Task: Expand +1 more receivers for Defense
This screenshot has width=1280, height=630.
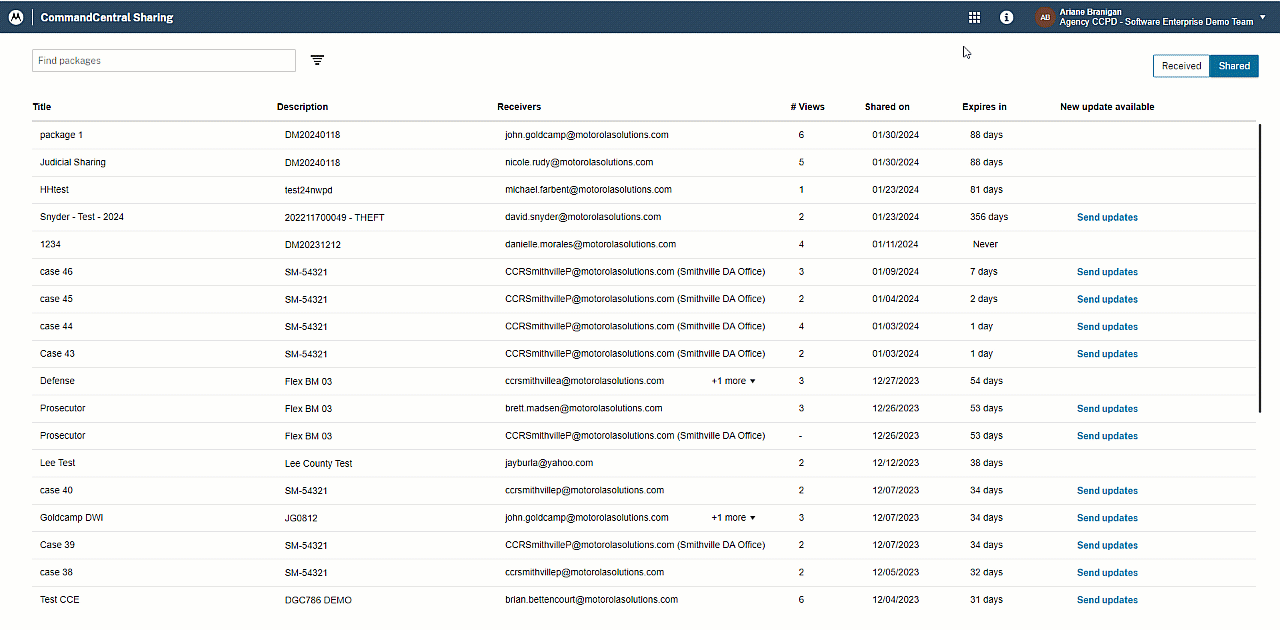Action: pos(733,381)
